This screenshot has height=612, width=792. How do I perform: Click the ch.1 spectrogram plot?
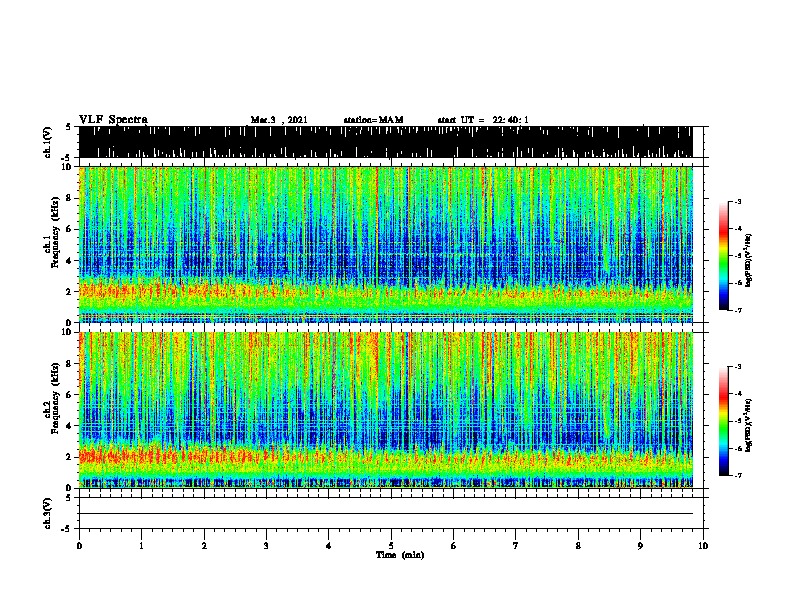tap(386, 244)
